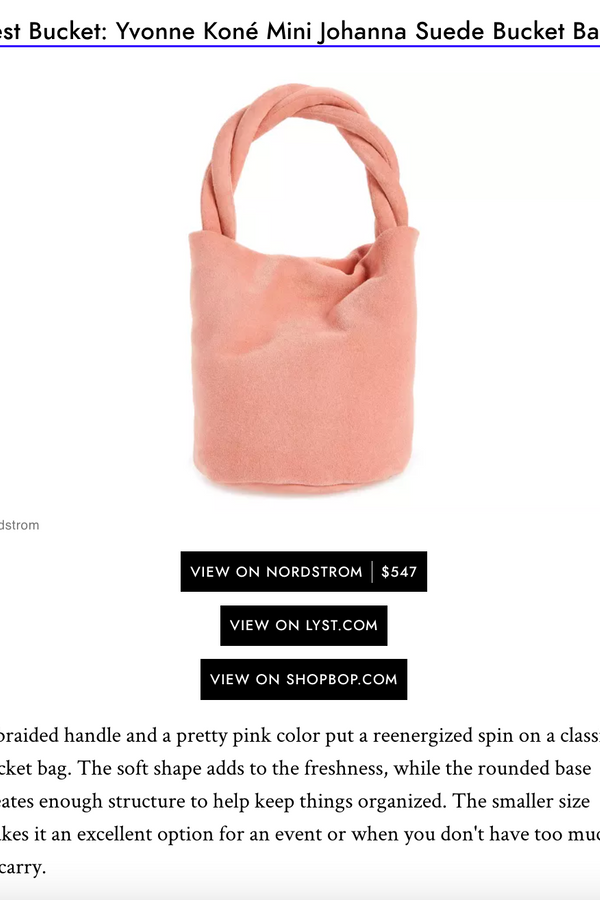Viewport: 600px width, 900px height.
Task: Click the Nordstrom image credit caption
Action: (x=20, y=525)
